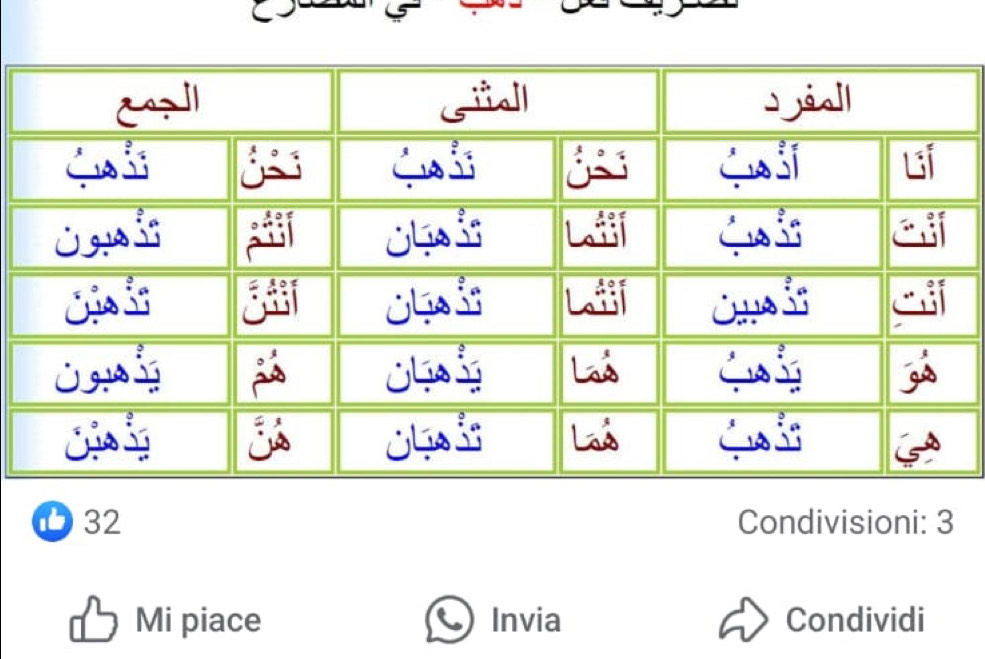
Task: Click the المثنى table header cell
Action: pos(498,101)
